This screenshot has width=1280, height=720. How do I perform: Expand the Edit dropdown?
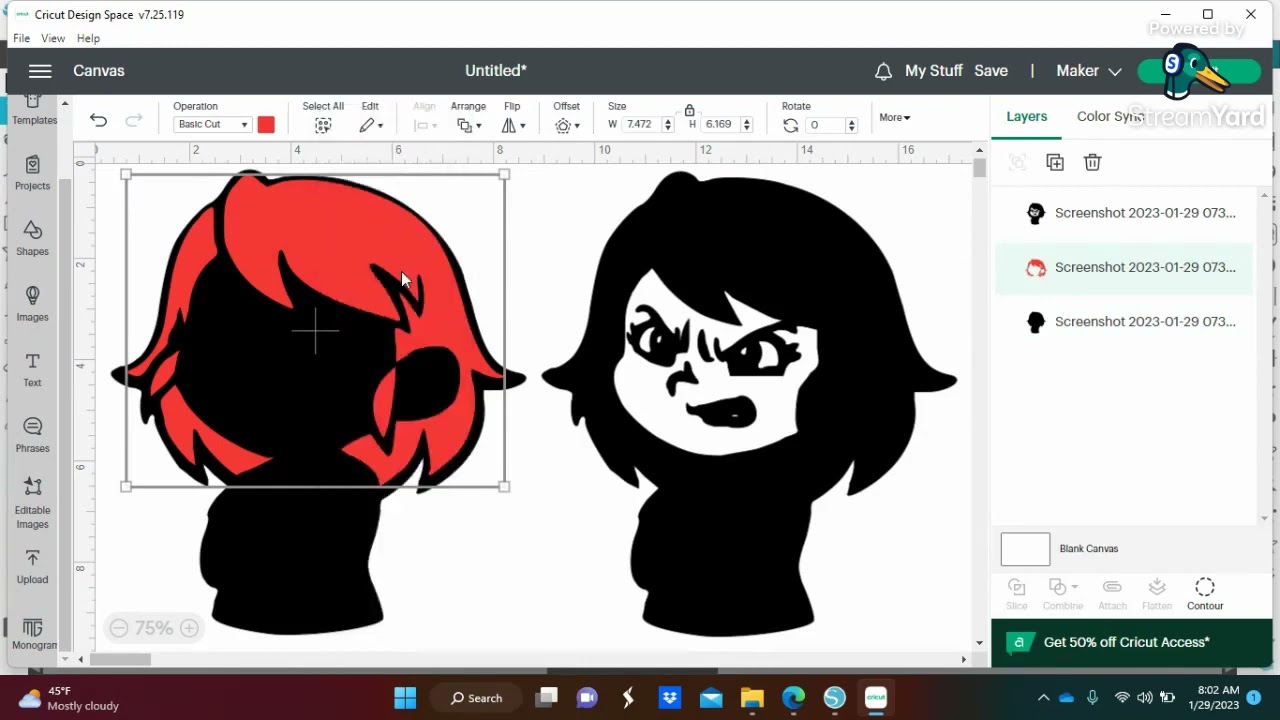coord(371,126)
